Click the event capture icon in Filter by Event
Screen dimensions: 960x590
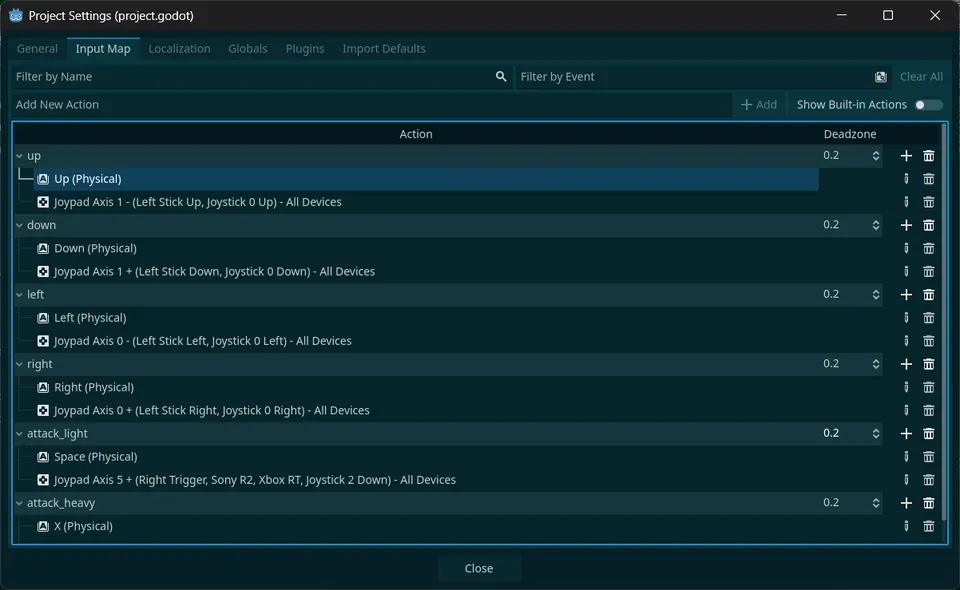pyautogui.click(x=881, y=76)
